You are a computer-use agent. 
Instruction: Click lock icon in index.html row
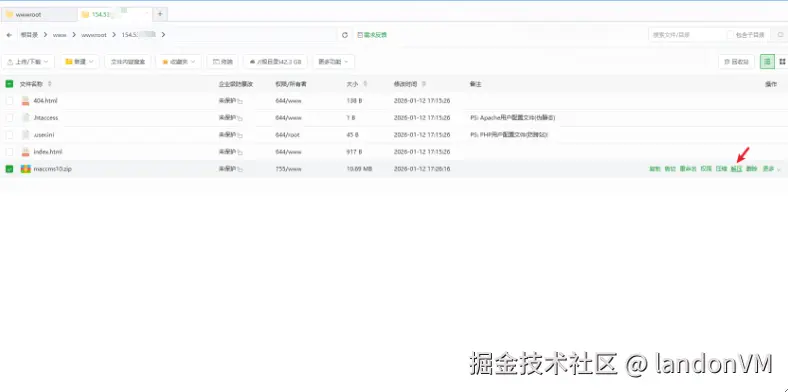240,152
